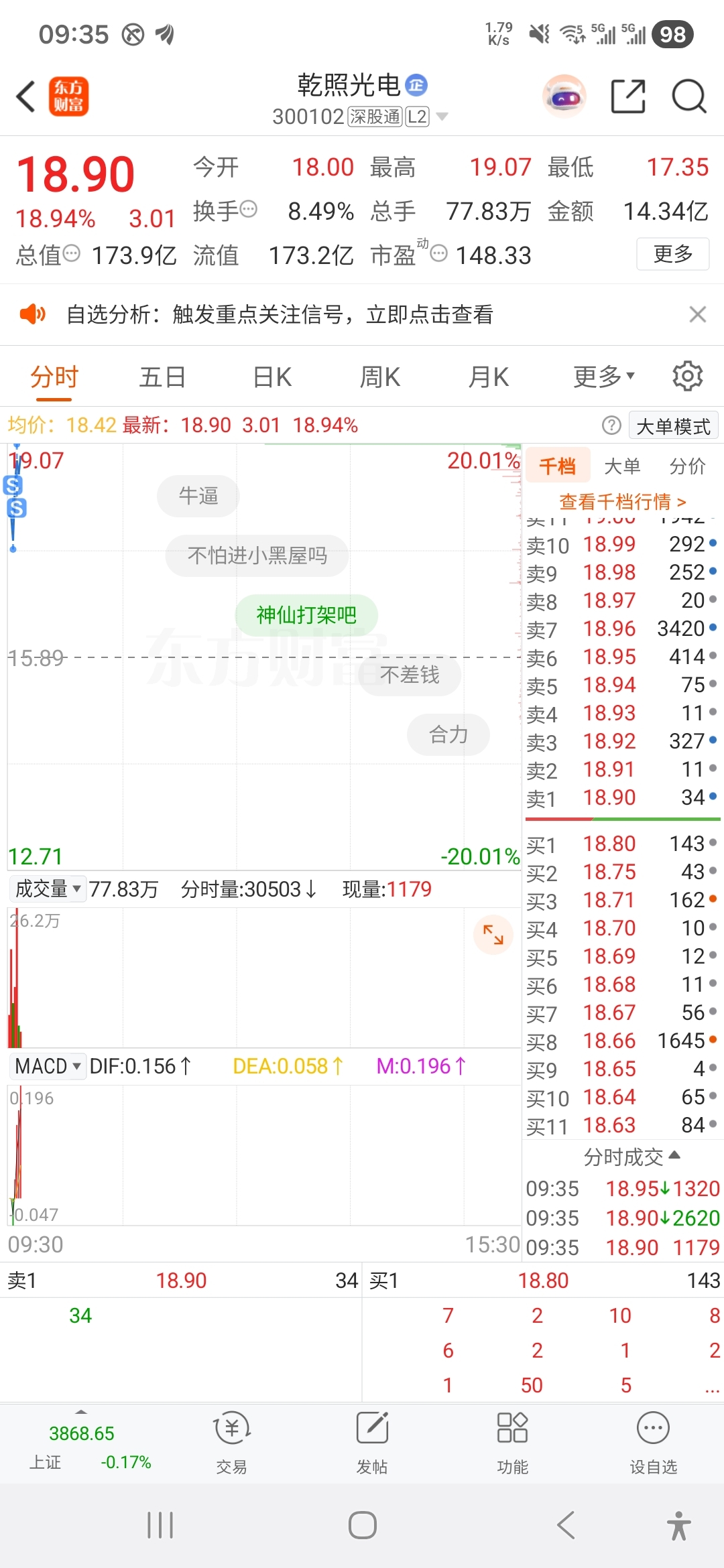Tap the 09:35 trade with volume 2620

623,1218
